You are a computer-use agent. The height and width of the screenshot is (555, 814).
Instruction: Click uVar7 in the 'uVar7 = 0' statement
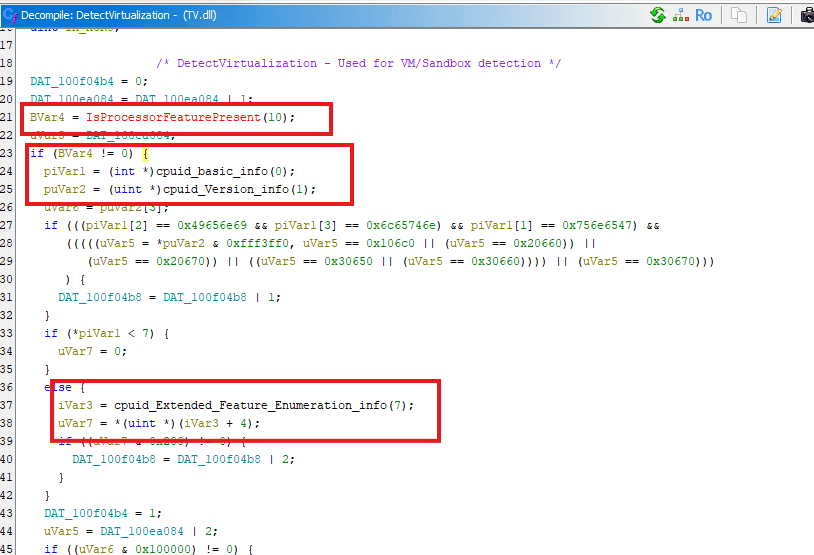click(x=75, y=351)
